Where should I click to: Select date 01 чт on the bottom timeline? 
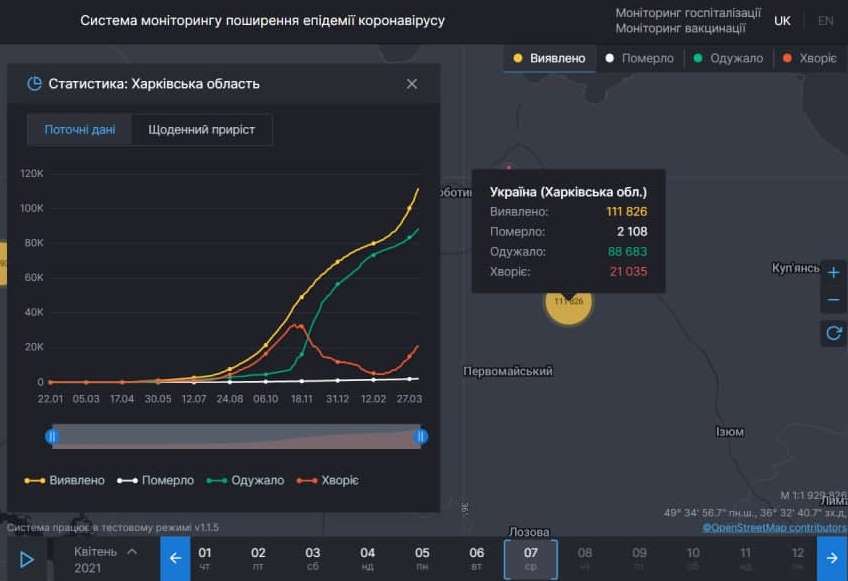pos(205,557)
